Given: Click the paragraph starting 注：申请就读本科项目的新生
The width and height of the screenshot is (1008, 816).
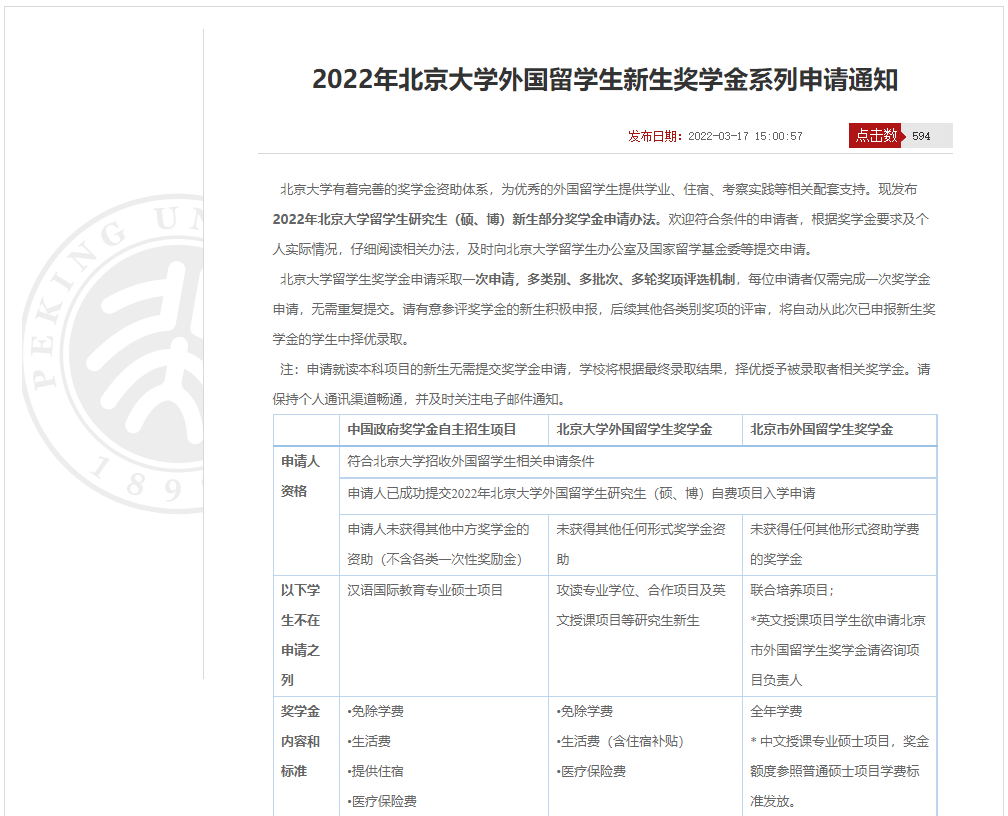Looking at the screenshot, I should tap(601, 384).
